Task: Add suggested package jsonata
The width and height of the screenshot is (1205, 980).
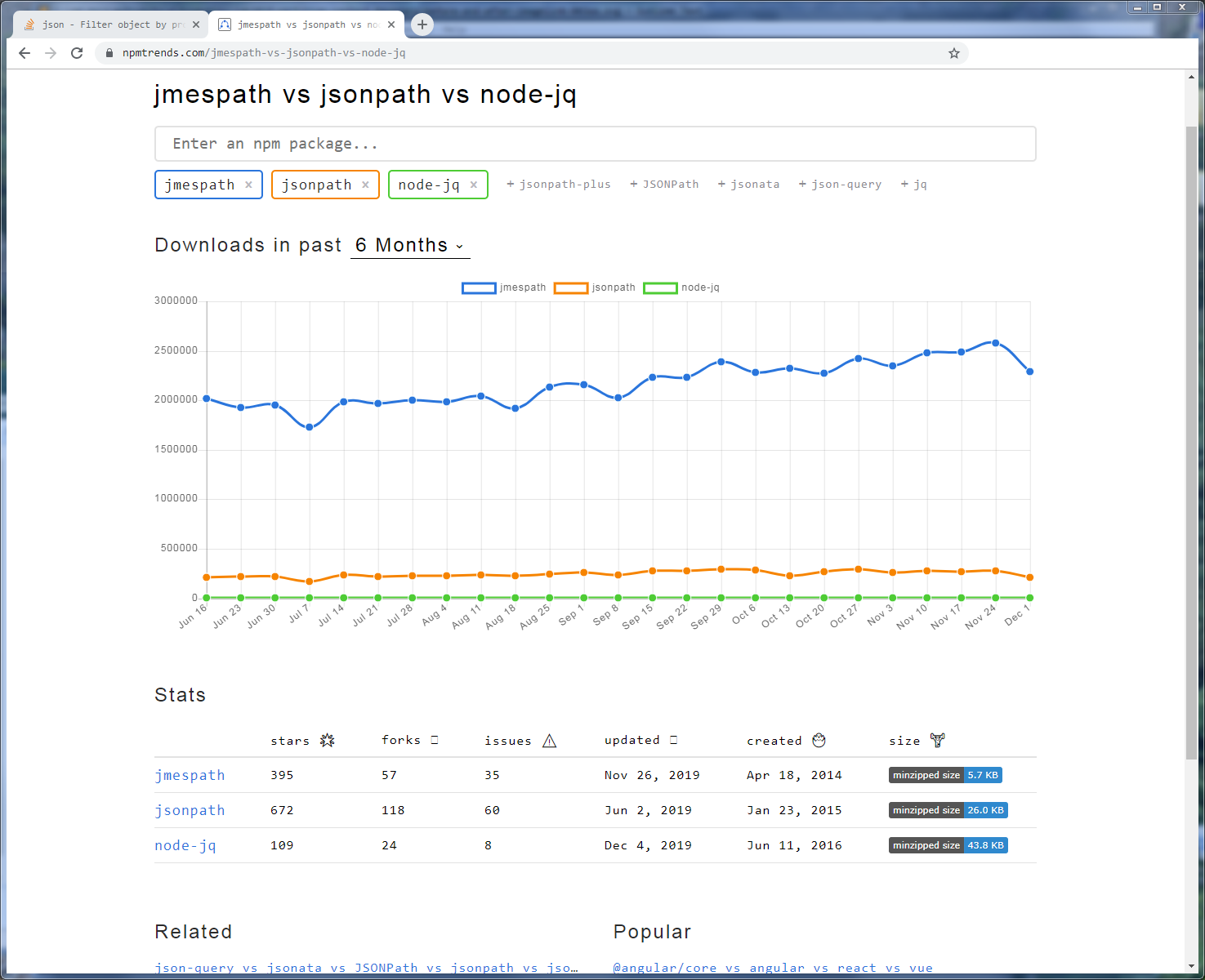Action: click(x=748, y=185)
